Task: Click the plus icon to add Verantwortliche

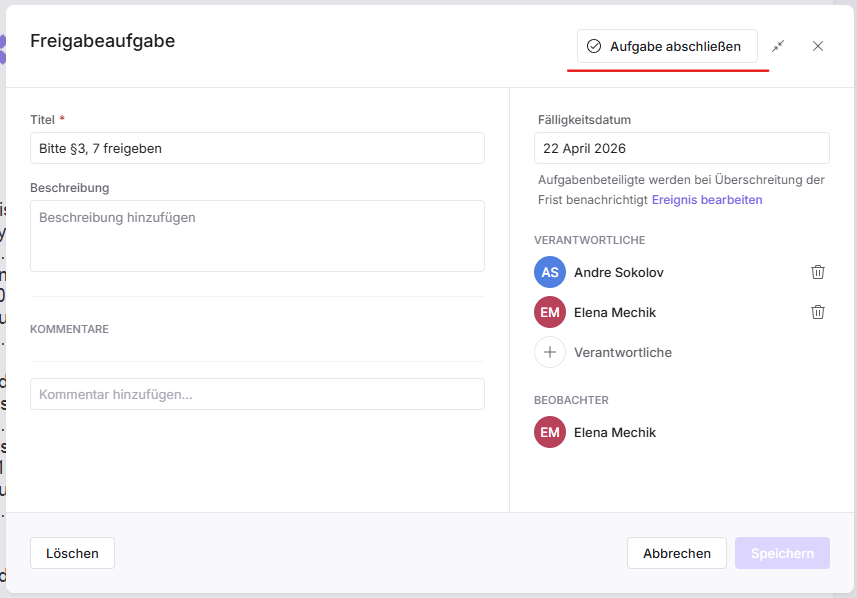Action: point(550,352)
